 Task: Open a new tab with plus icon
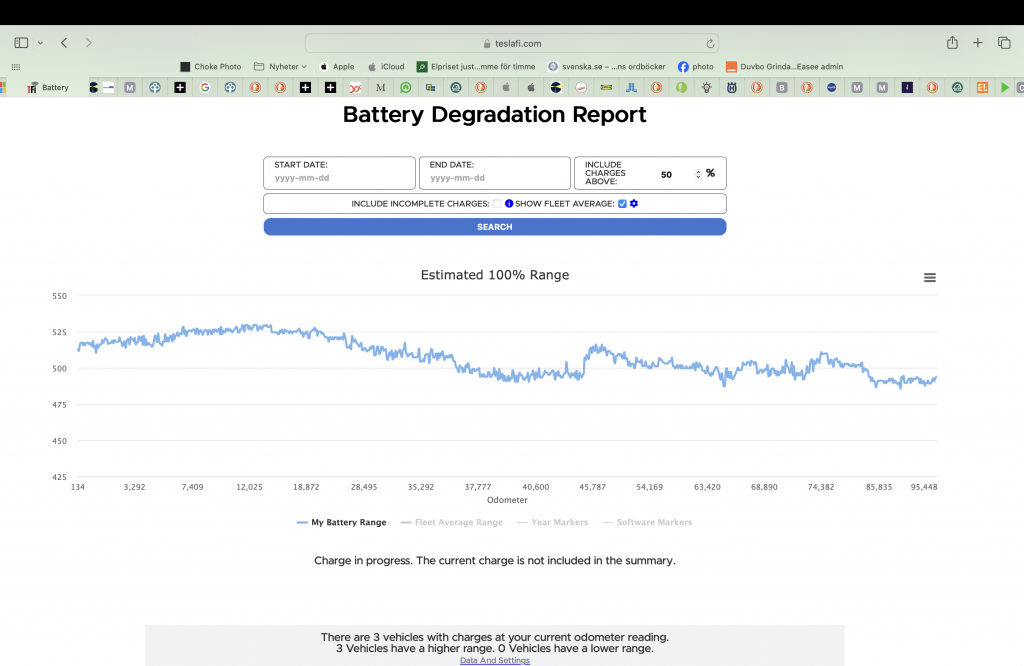[x=978, y=43]
